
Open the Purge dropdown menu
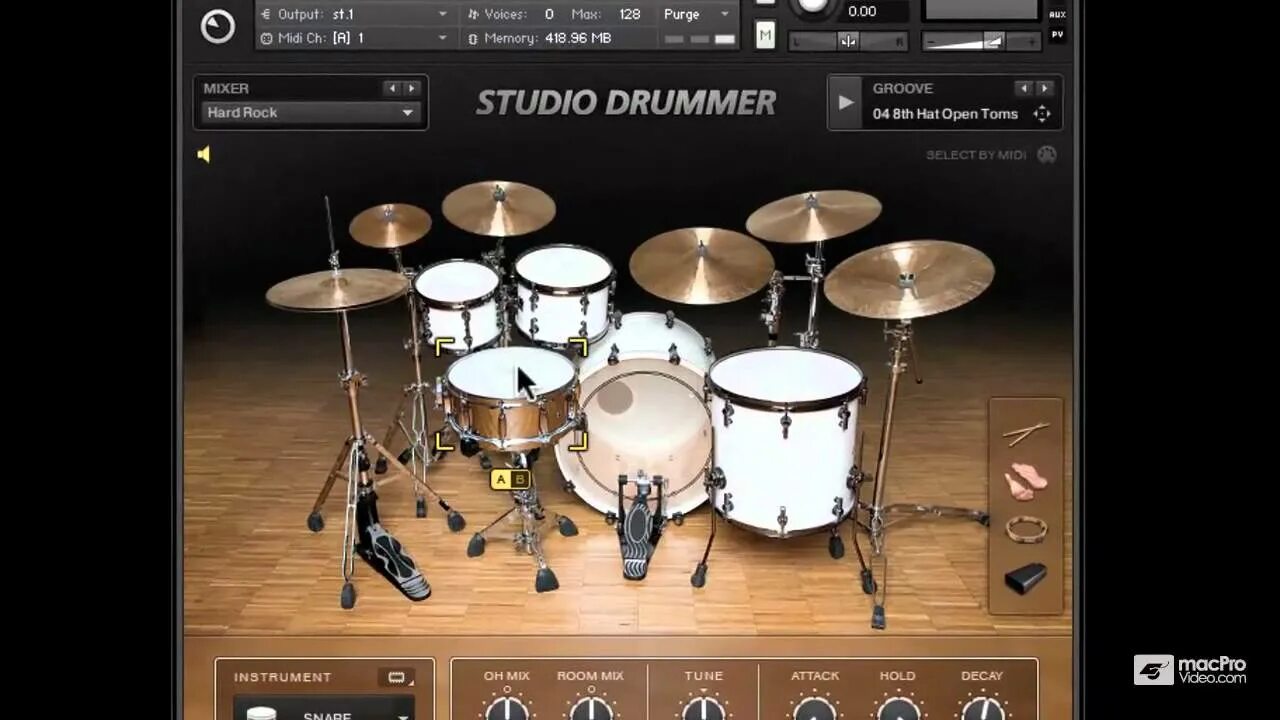(697, 14)
